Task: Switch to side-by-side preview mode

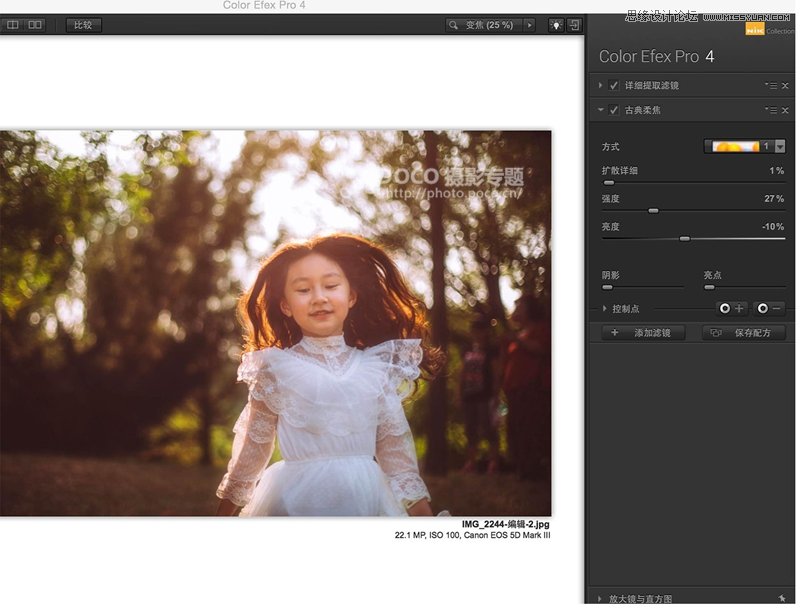Action: click(35, 25)
